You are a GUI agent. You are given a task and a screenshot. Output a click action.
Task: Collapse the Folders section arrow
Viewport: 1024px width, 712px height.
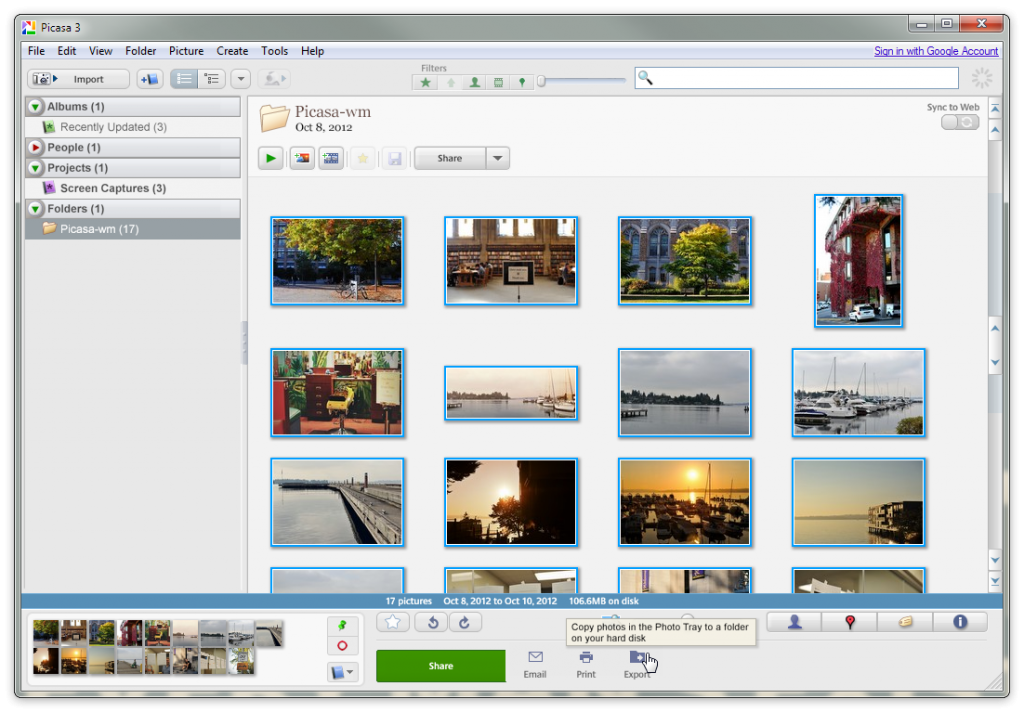coord(35,209)
